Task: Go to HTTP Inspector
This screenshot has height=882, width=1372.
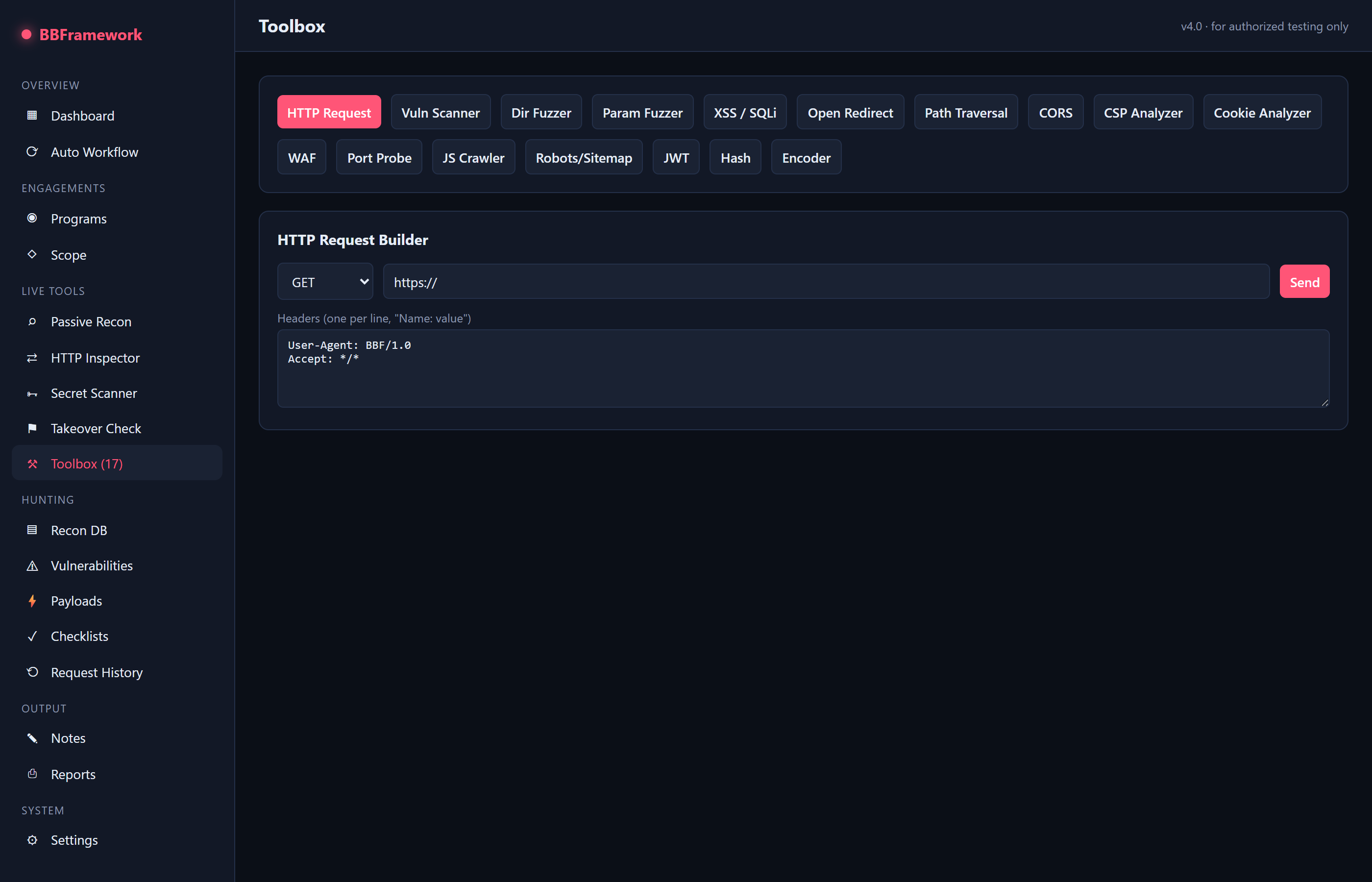Action: (x=117, y=357)
